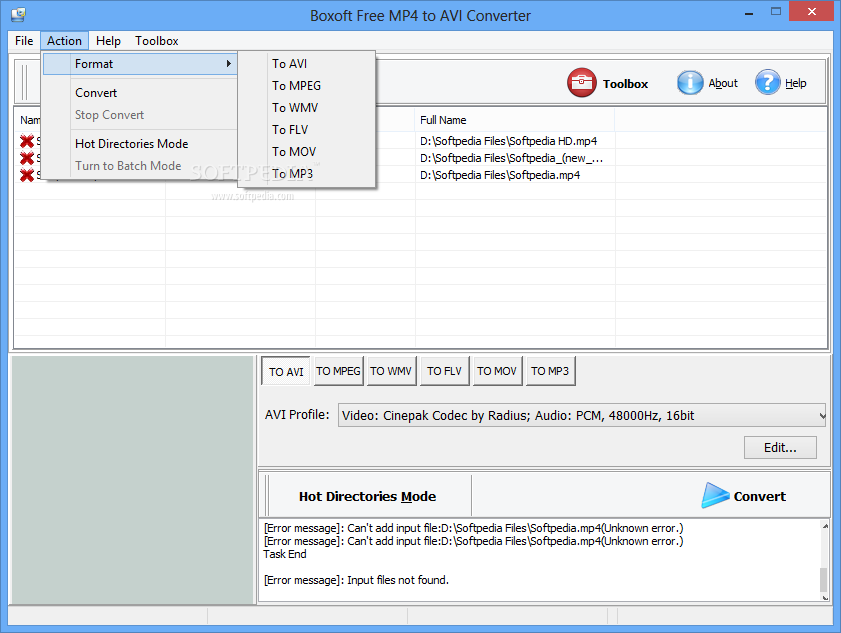Click the Hot Directories Mode button

[x=367, y=496]
